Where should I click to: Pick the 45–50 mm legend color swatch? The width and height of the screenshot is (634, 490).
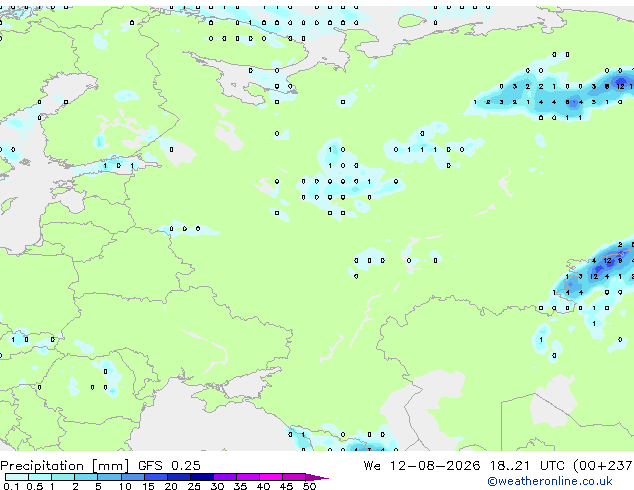point(294,477)
